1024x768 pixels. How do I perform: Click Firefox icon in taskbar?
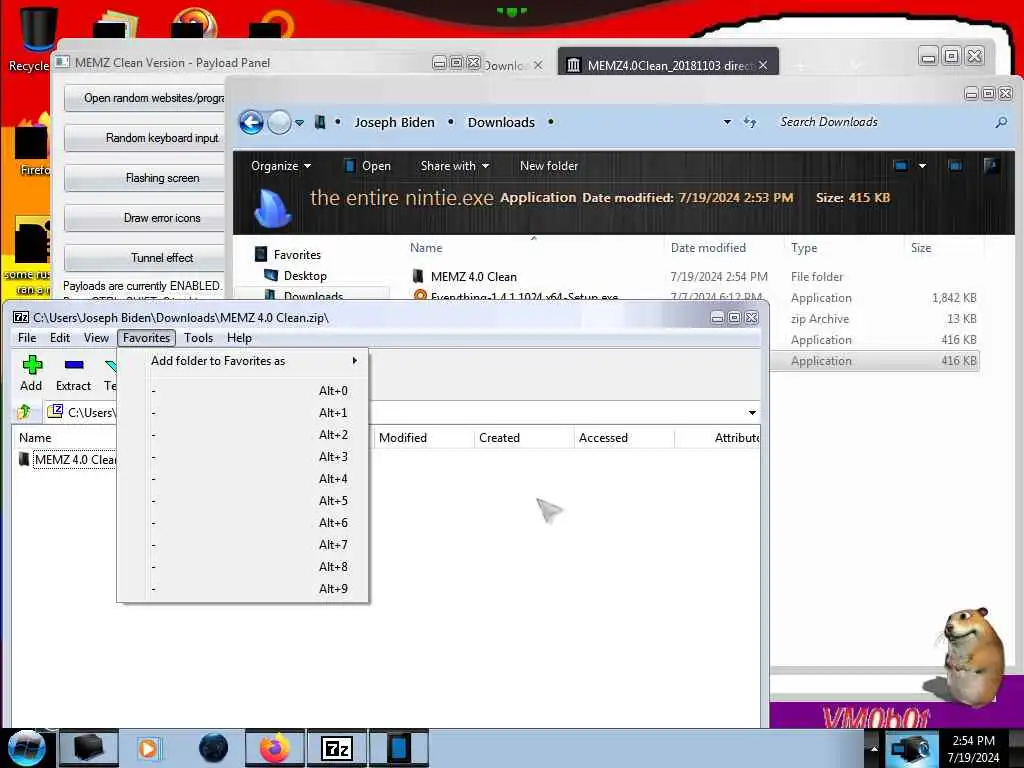[x=274, y=748]
